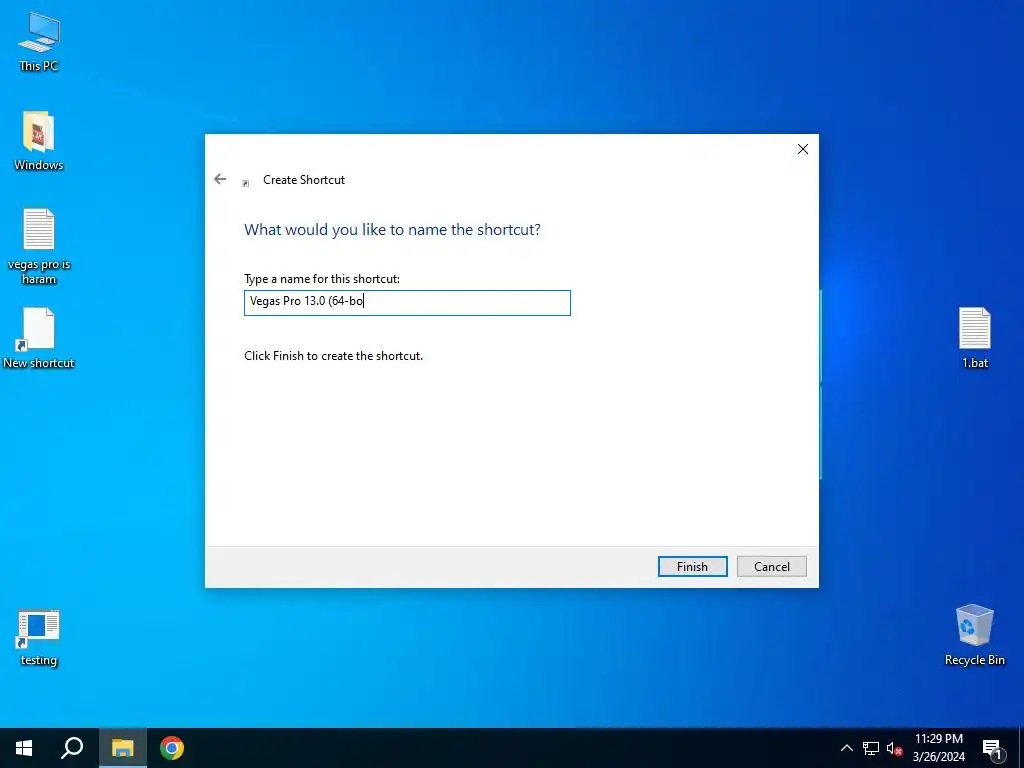Select the Windows folder on the desktop

pyautogui.click(x=39, y=140)
